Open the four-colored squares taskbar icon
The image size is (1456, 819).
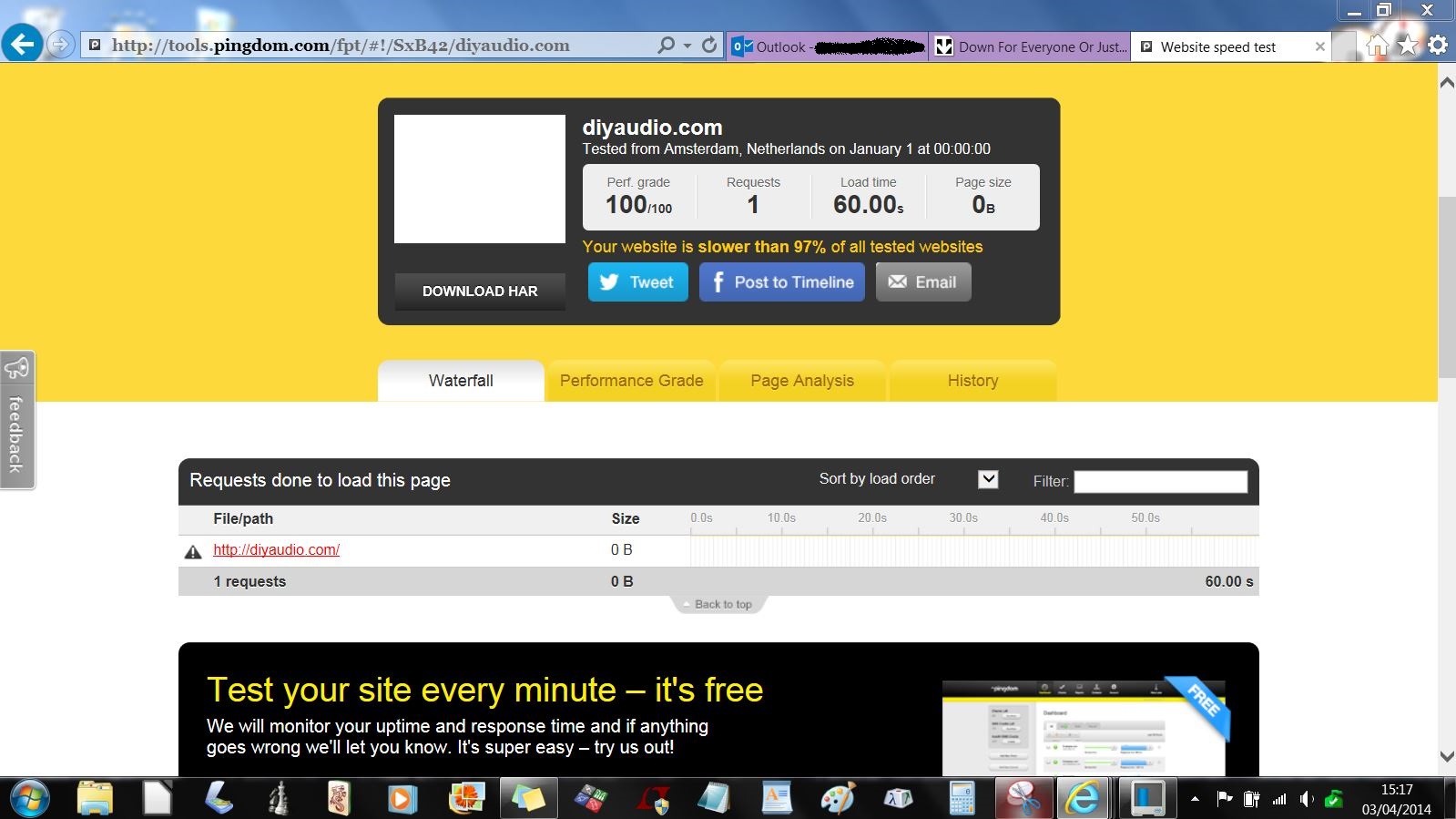click(590, 799)
